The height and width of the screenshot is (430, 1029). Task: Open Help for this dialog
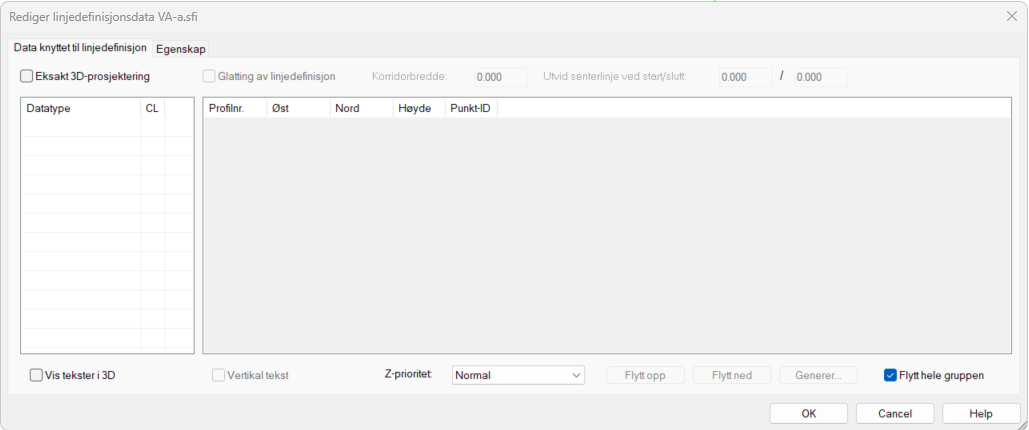pos(980,413)
